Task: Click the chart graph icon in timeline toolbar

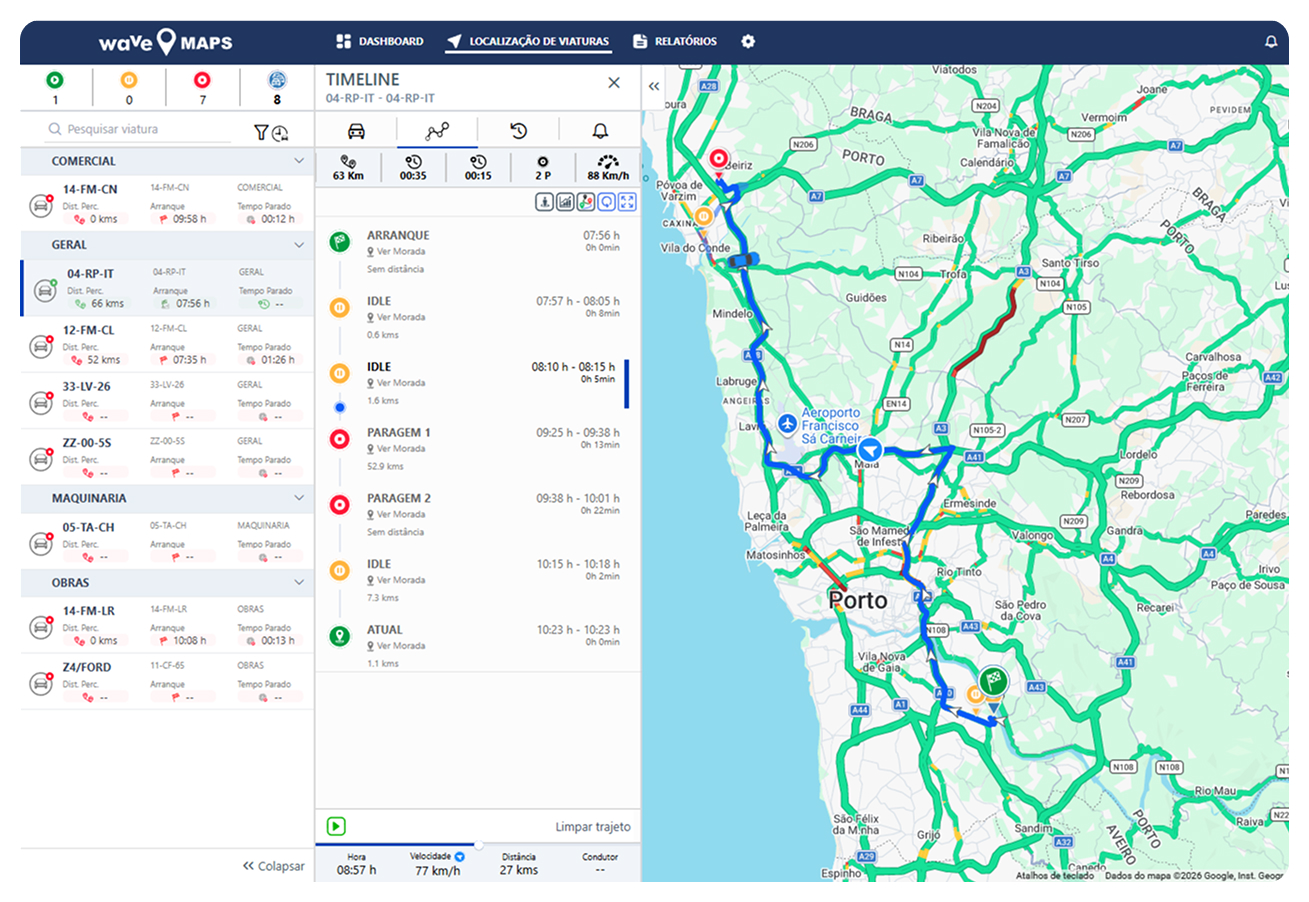Action: (x=565, y=202)
